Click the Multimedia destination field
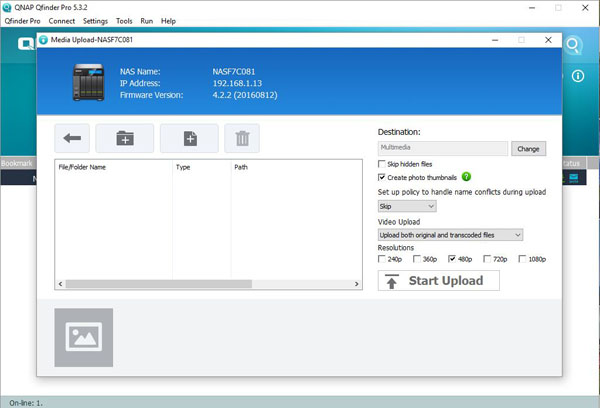The width and height of the screenshot is (600, 408). tap(443, 148)
